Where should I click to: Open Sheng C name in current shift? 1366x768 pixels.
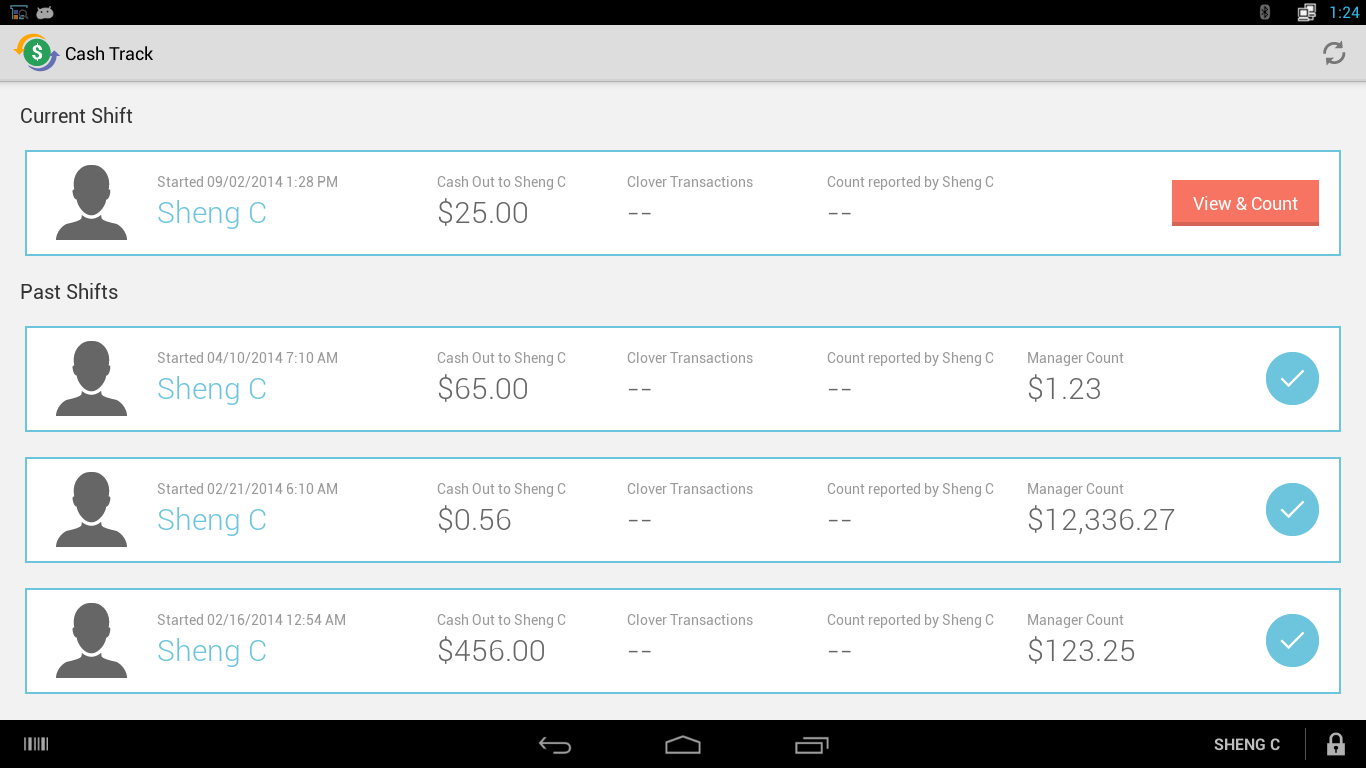click(212, 213)
